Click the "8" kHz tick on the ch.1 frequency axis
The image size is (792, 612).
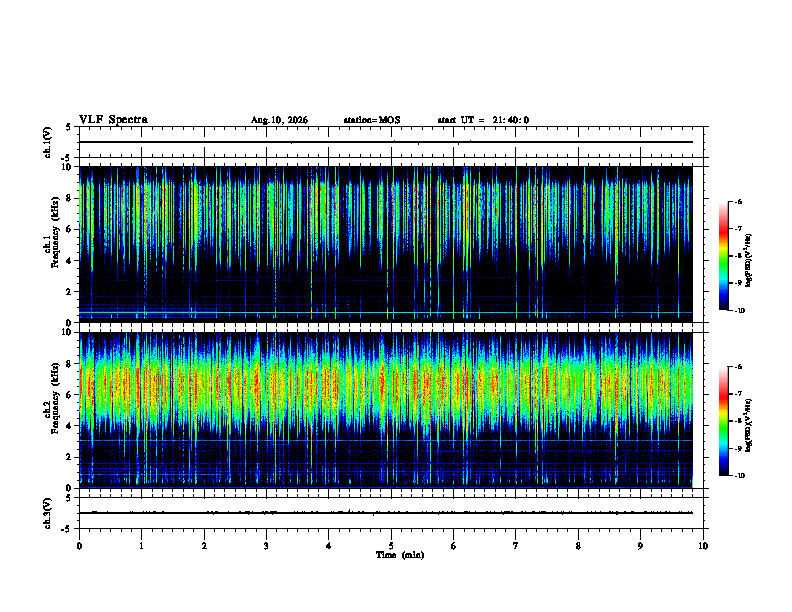(70, 198)
